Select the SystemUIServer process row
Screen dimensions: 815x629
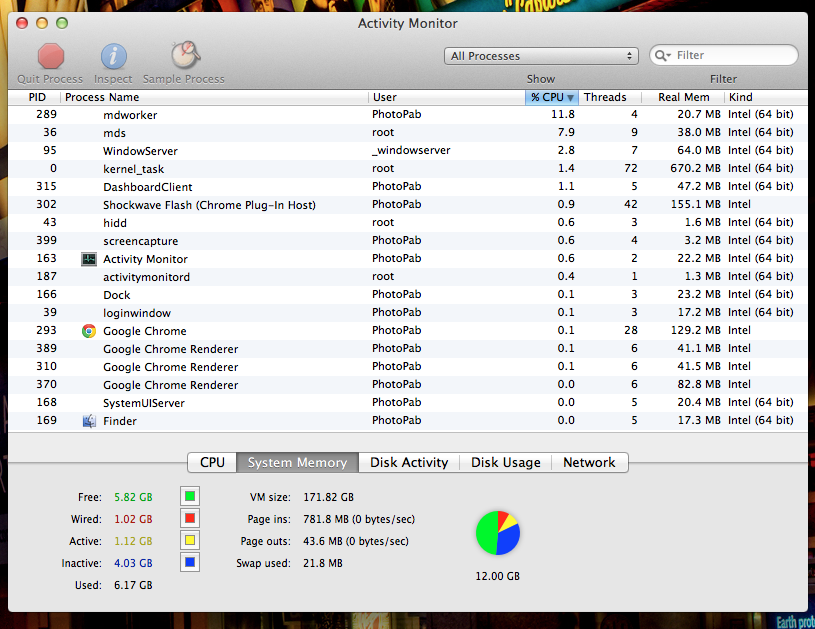408,403
